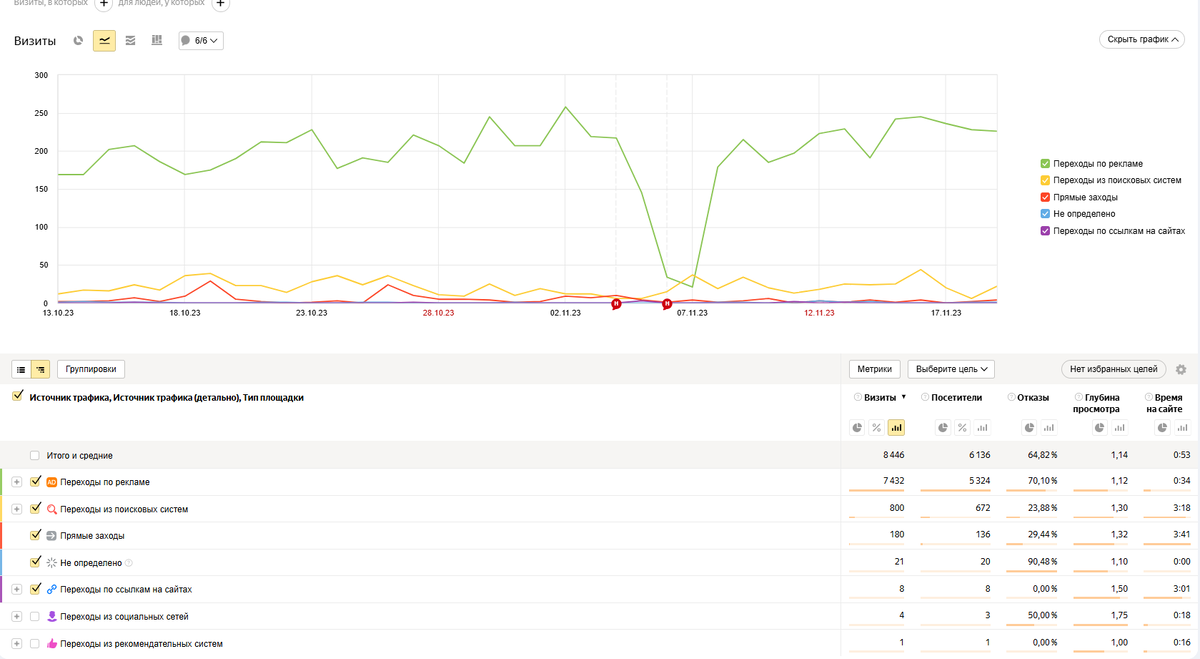Click first red annotation marker on chart
The height and width of the screenshot is (659, 1200).
click(x=616, y=304)
